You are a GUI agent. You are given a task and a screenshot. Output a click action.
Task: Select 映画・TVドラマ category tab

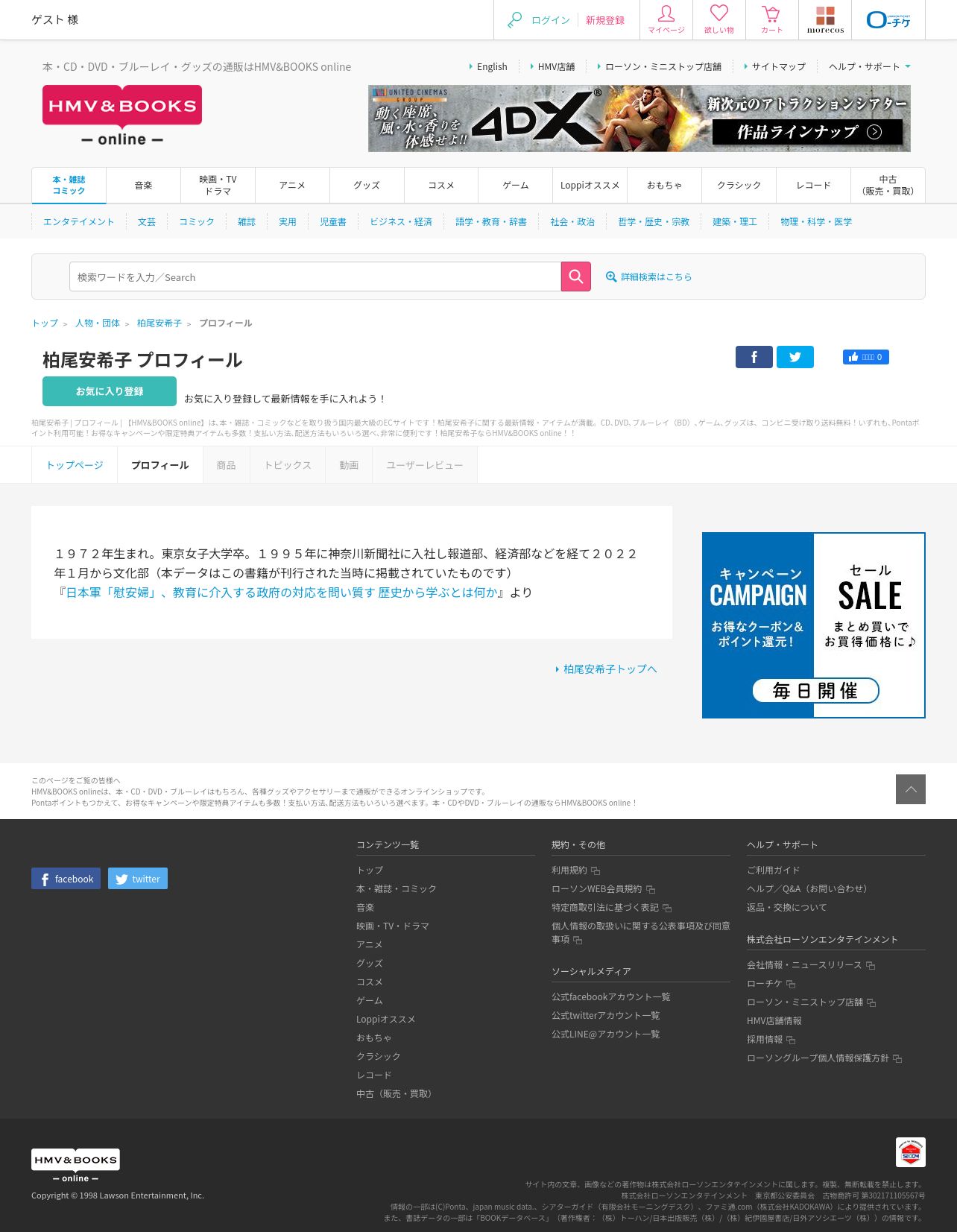[x=218, y=185]
